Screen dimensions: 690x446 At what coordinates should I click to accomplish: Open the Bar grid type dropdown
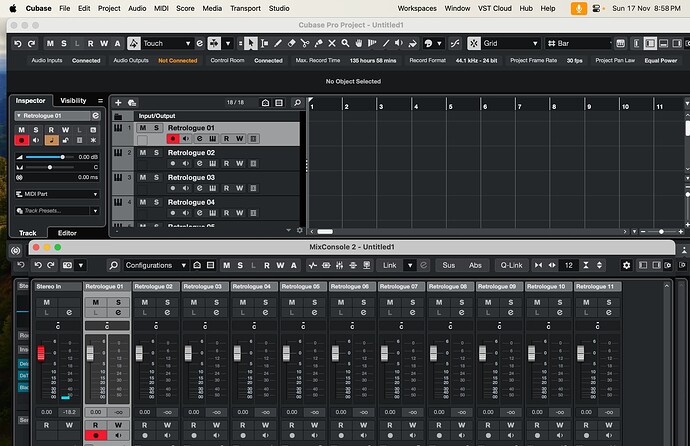[578, 43]
